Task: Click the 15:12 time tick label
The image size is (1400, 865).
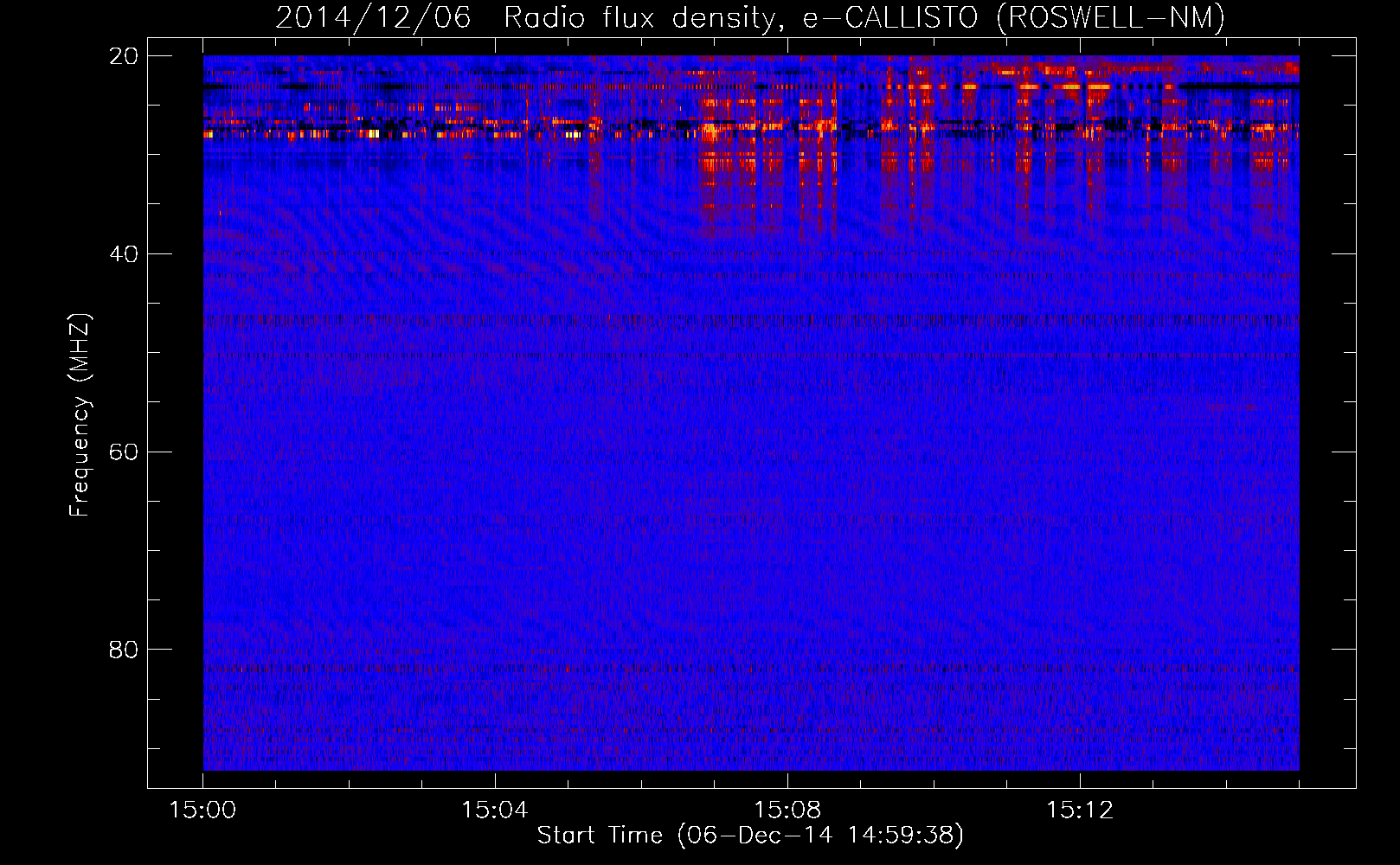Action: coord(1080,811)
